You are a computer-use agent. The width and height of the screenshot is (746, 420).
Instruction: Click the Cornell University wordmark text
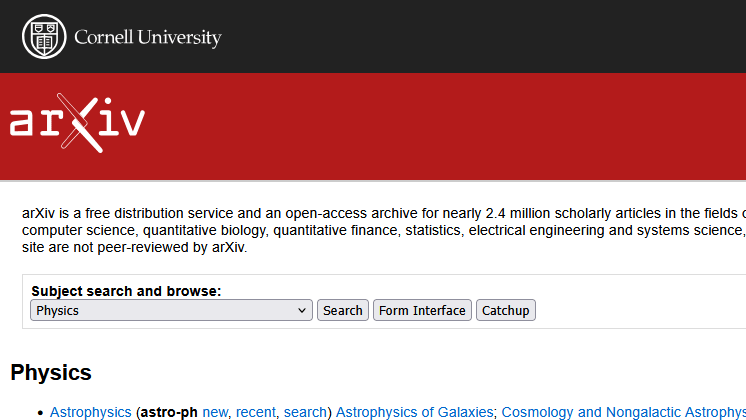[147, 38]
